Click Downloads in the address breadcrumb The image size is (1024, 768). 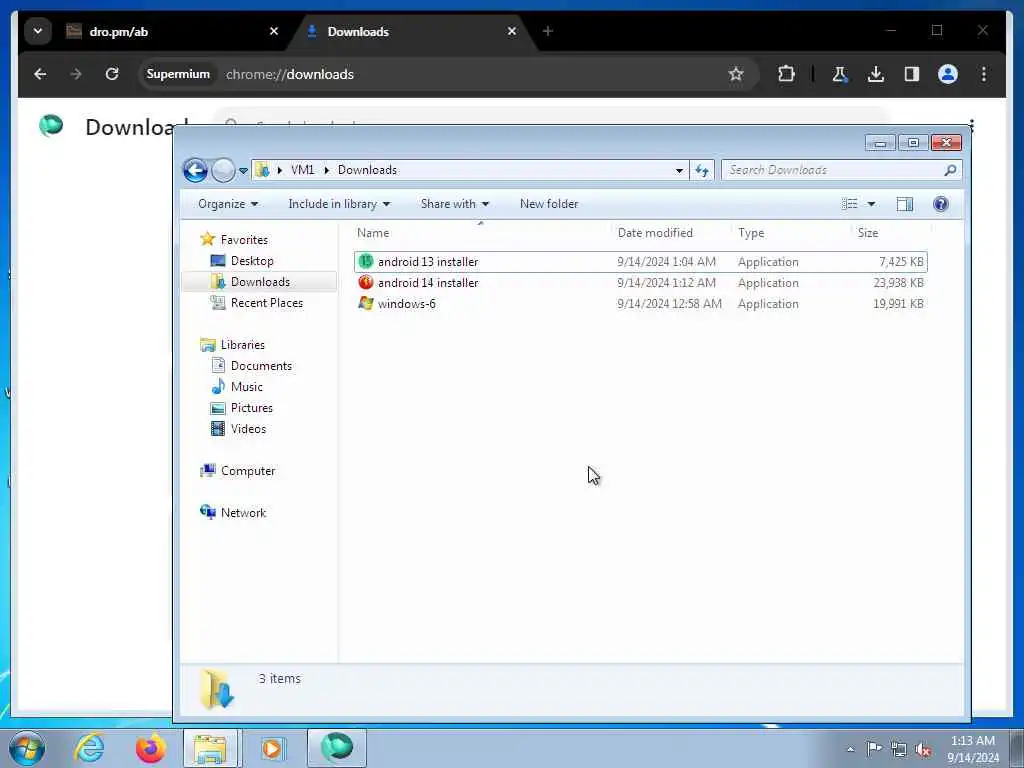click(367, 170)
